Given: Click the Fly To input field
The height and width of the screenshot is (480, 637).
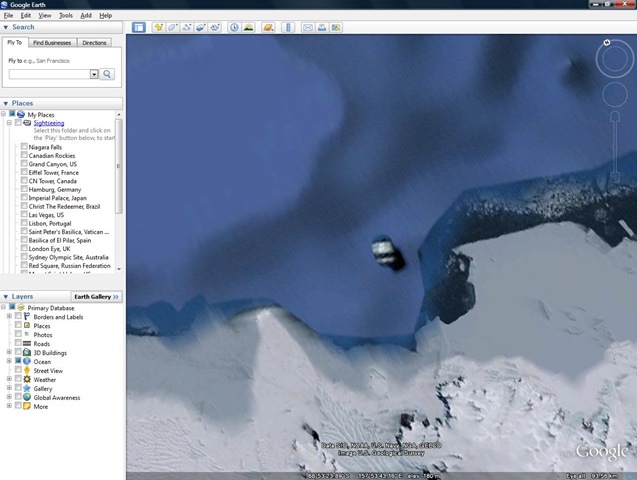Looking at the screenshot, I should click(x=49, y=74).
